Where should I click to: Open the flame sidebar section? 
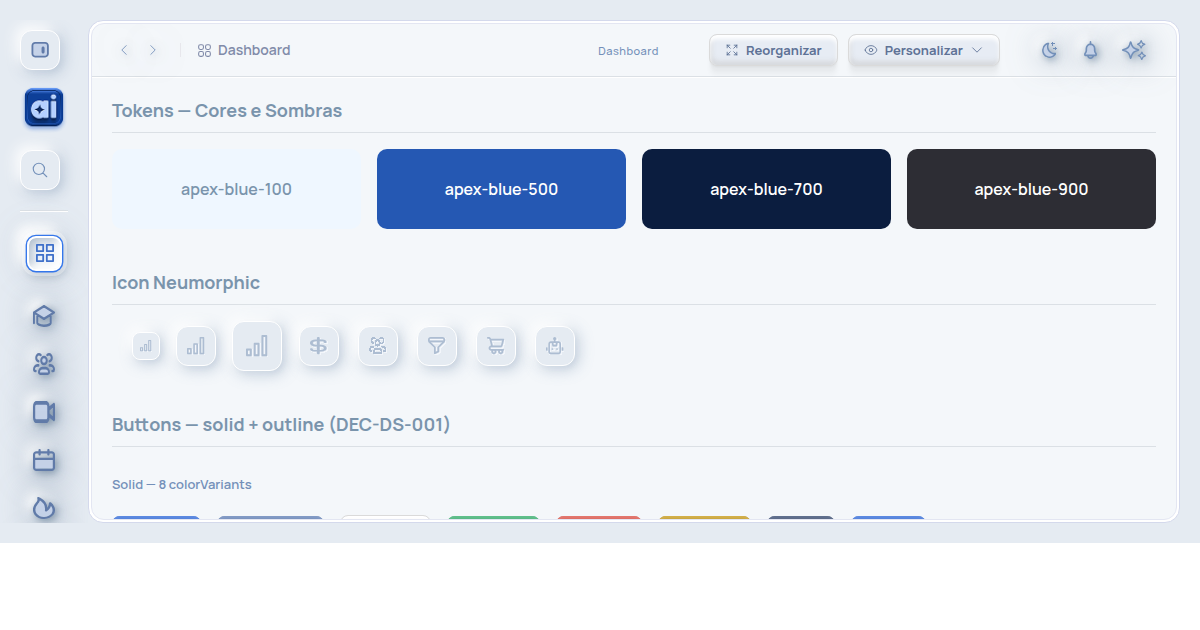(x=44, y=508)
